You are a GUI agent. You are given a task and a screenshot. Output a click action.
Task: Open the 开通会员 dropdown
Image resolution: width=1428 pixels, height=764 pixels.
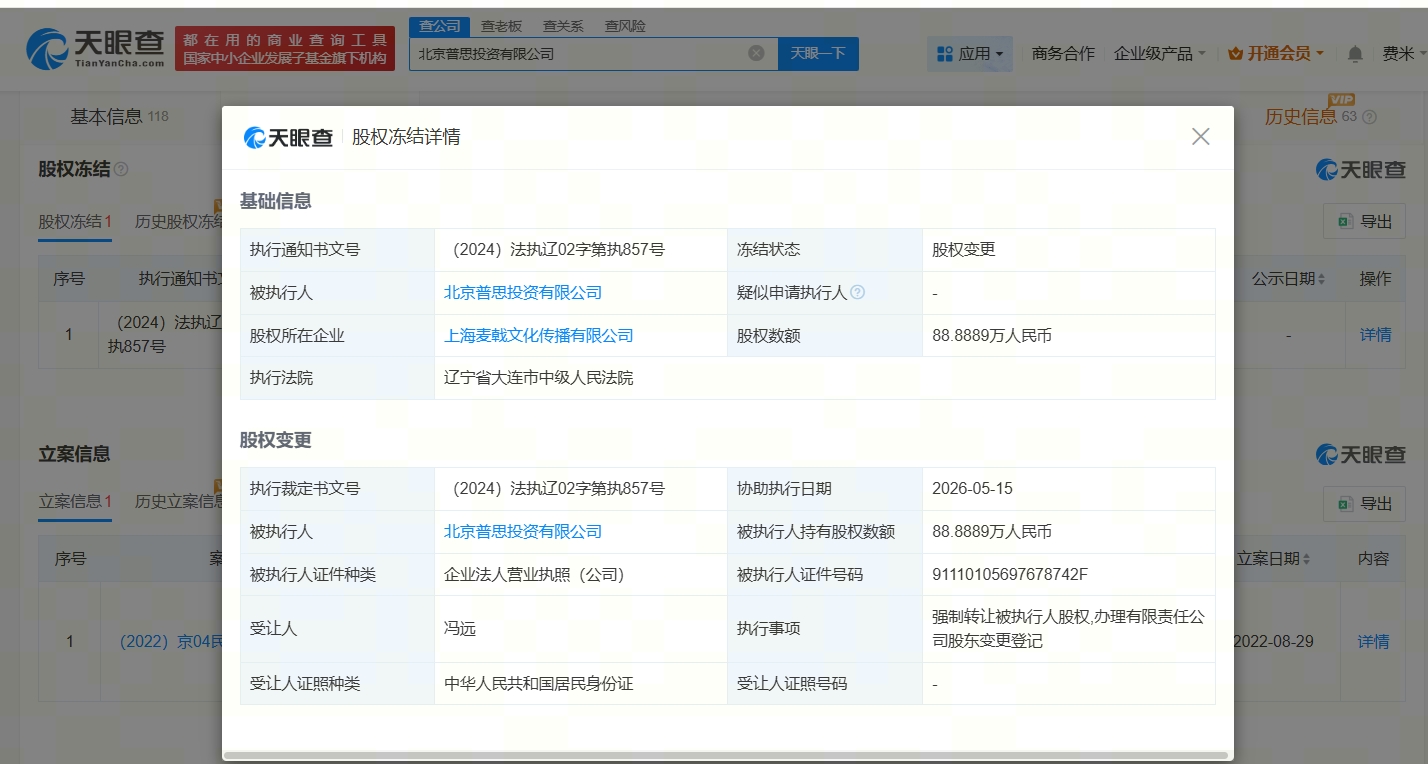click(x=1276, y=53)
